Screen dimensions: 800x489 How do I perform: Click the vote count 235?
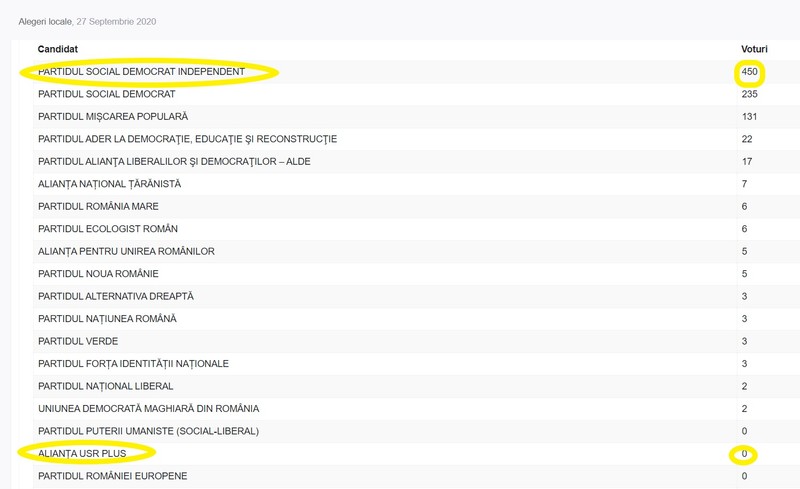[x=749, y=94]
